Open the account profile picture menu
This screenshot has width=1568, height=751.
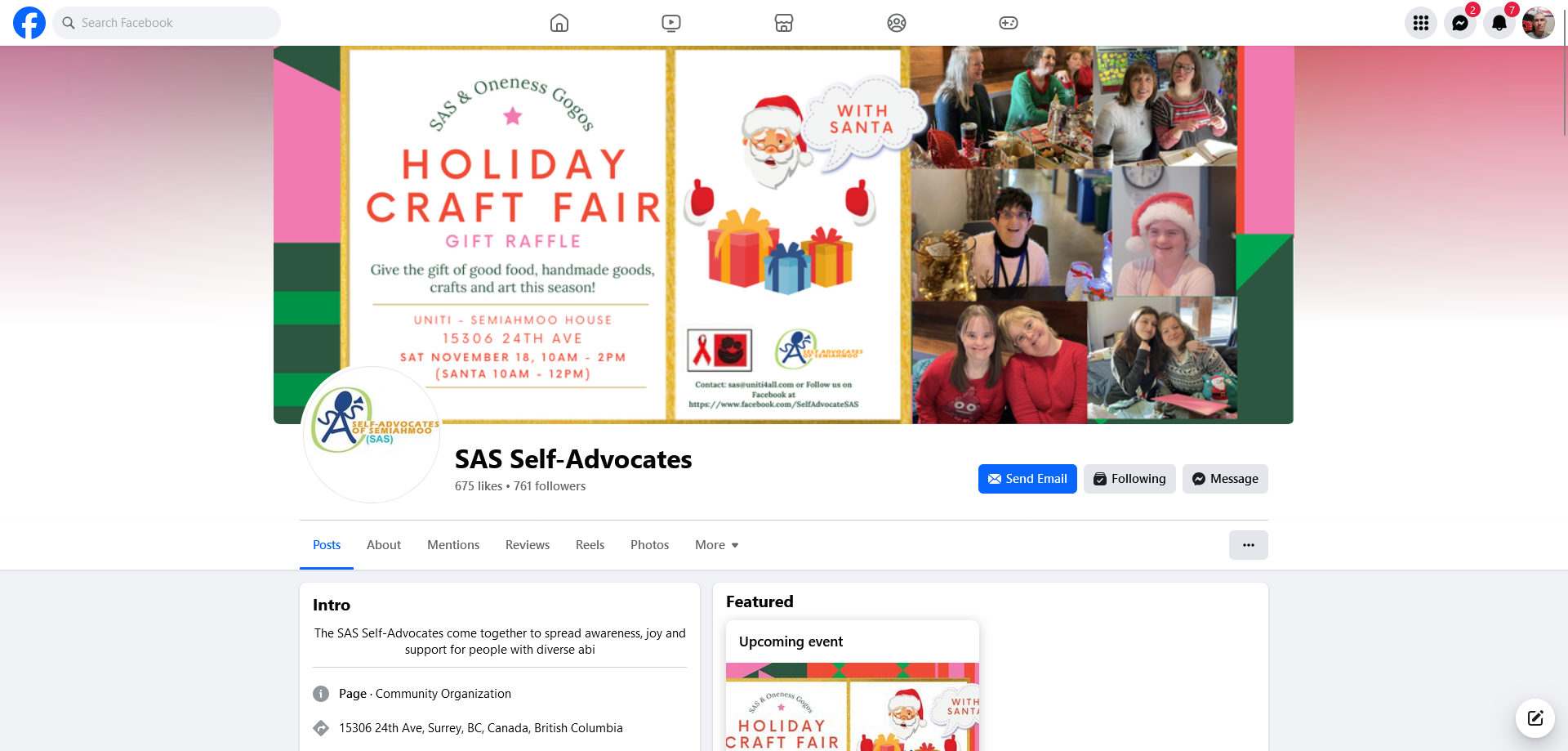1539,23
